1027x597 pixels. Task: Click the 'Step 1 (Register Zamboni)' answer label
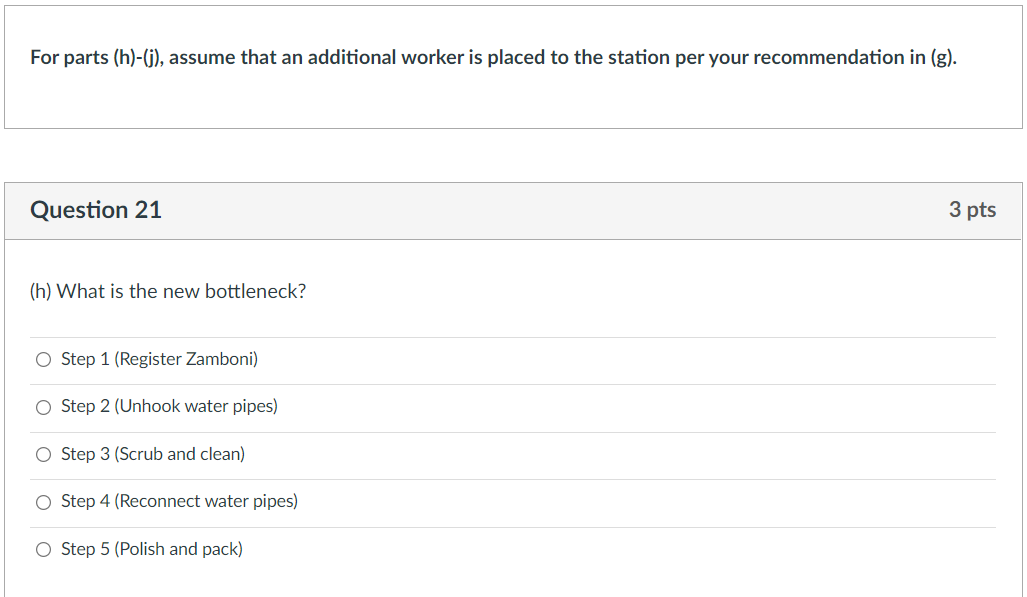coord(159,359)
